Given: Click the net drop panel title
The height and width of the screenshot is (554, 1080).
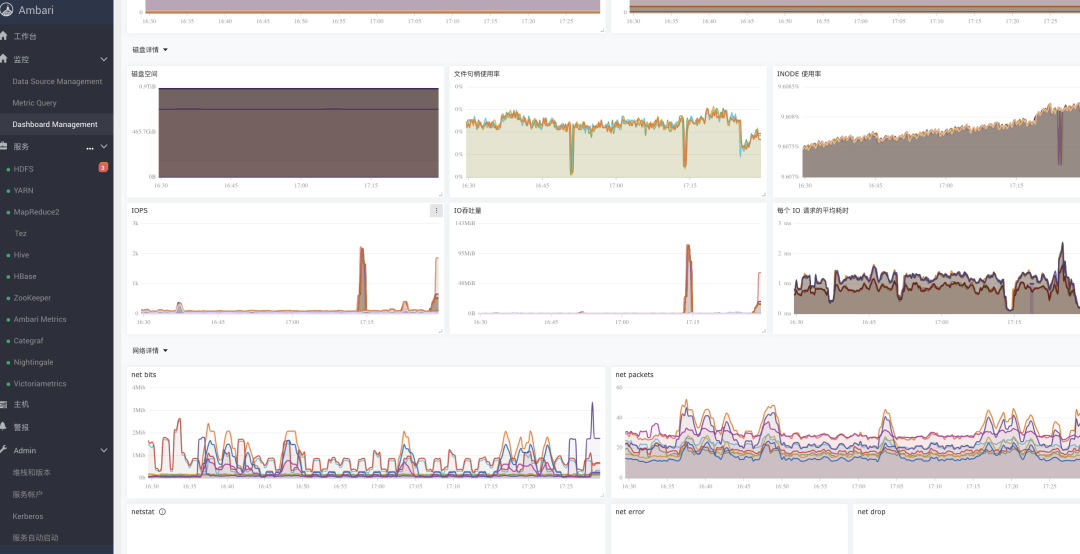Looking at the screenshot, I should click(x=871, y=512).
